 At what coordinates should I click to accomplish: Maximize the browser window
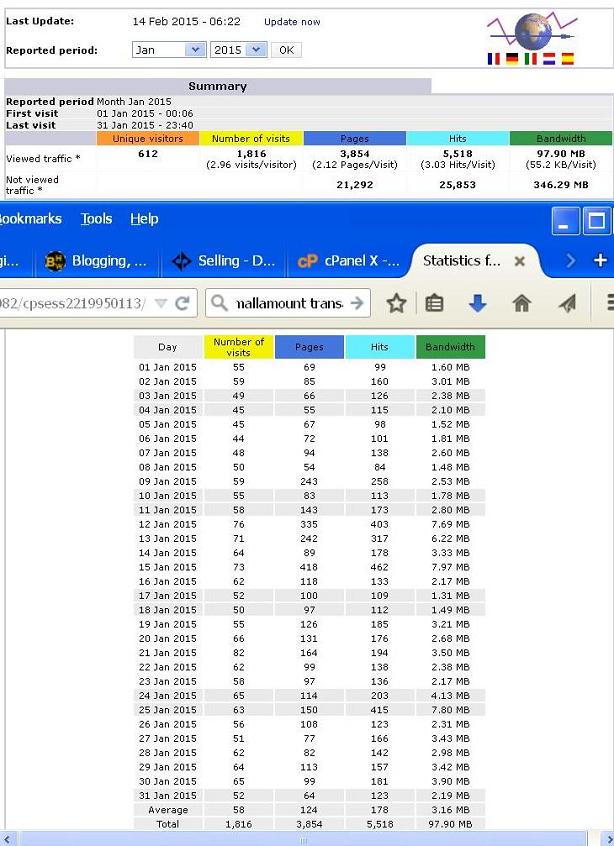pyautogui.click(x=597, y=221)
